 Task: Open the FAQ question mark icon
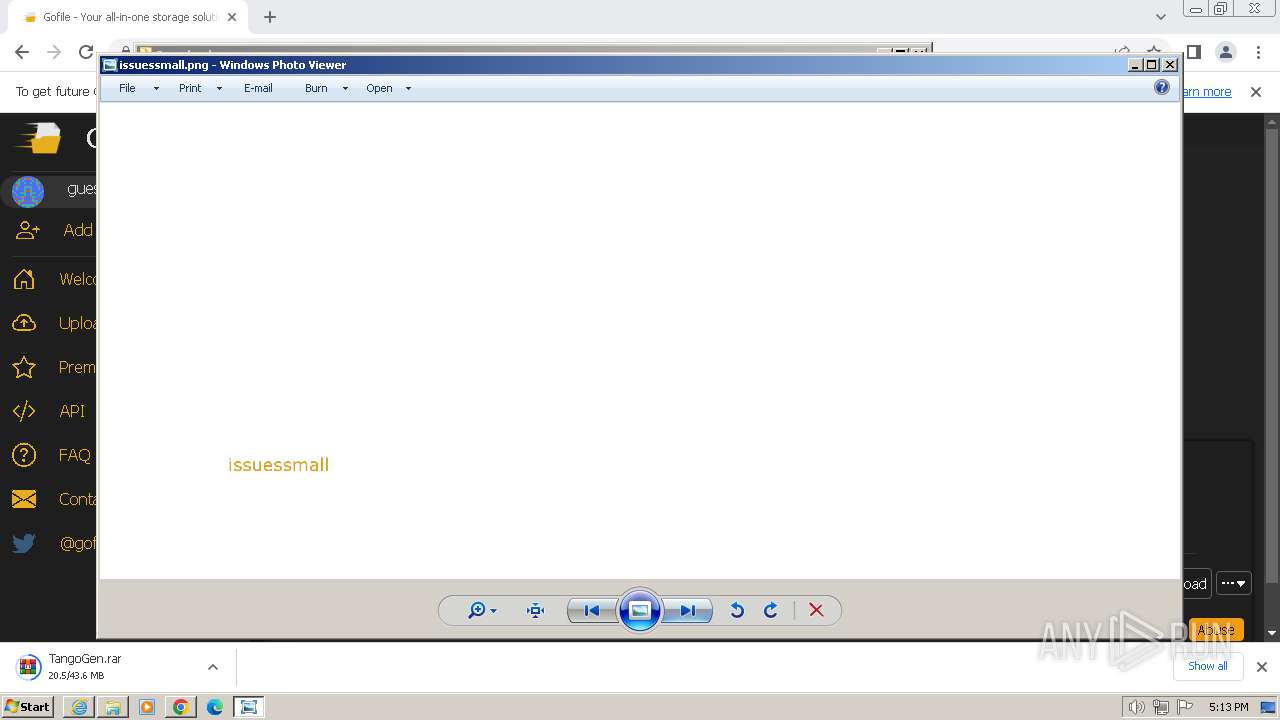click(x=24, y=455)
